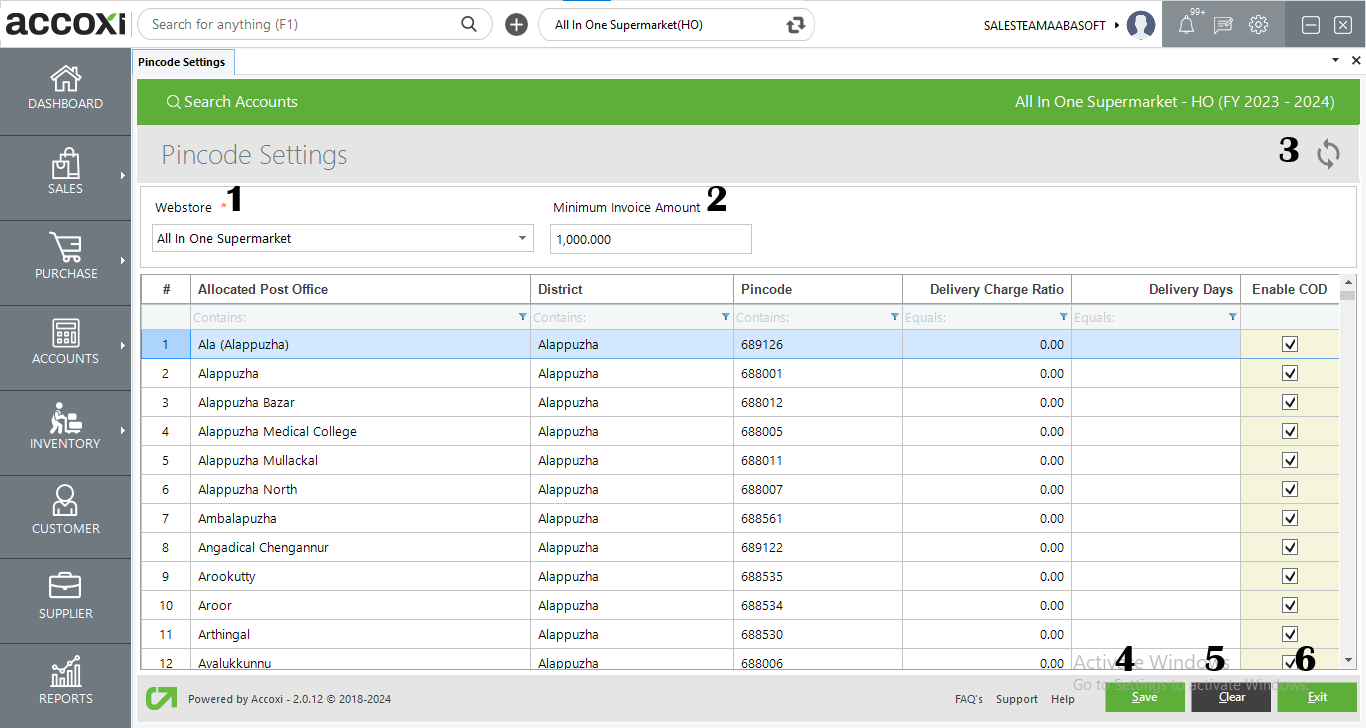Click the Save button
1366x728 pixels.
click(x=1144, y=697)
